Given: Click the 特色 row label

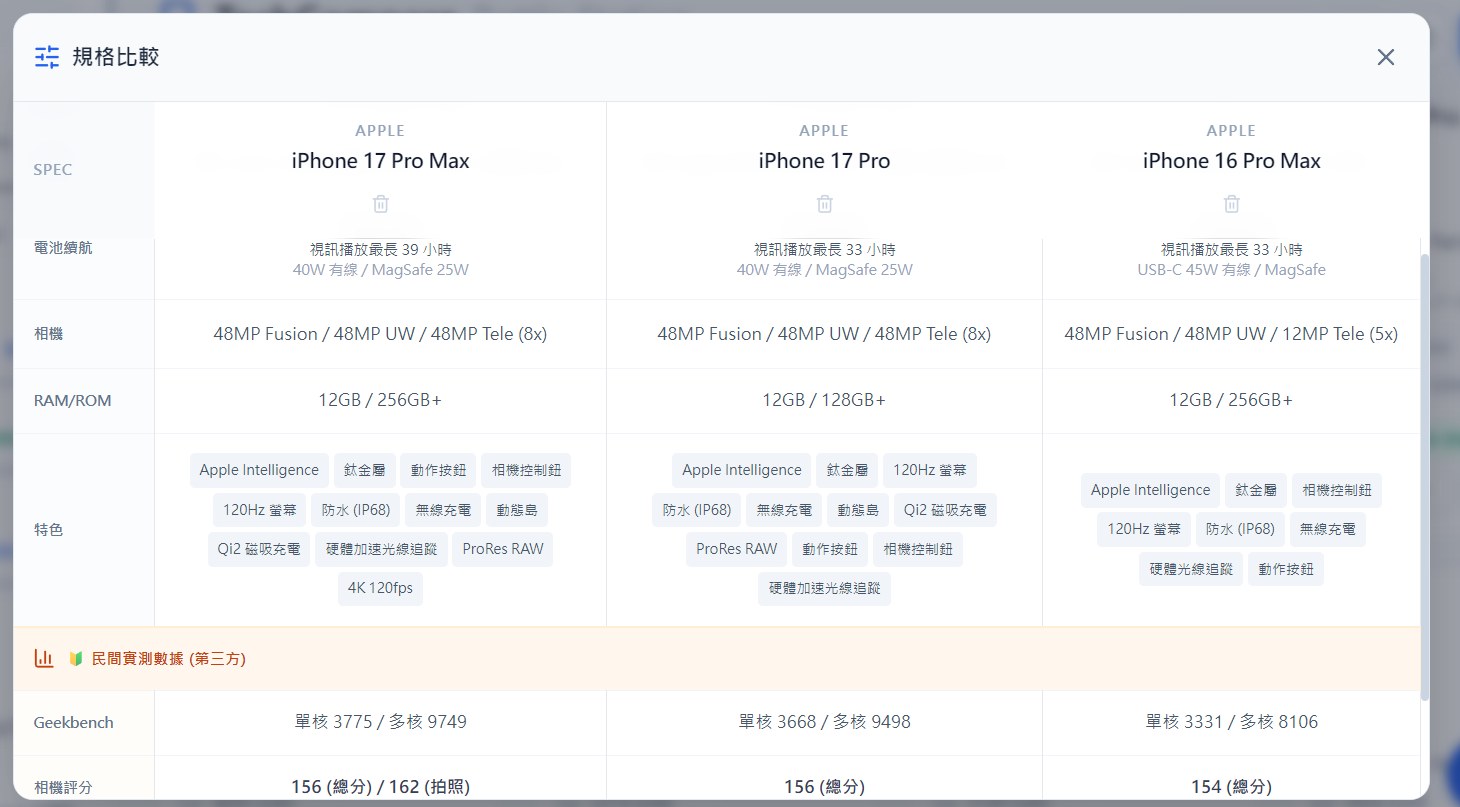Looking at the screenshot, I should click(x=48, y=530).
